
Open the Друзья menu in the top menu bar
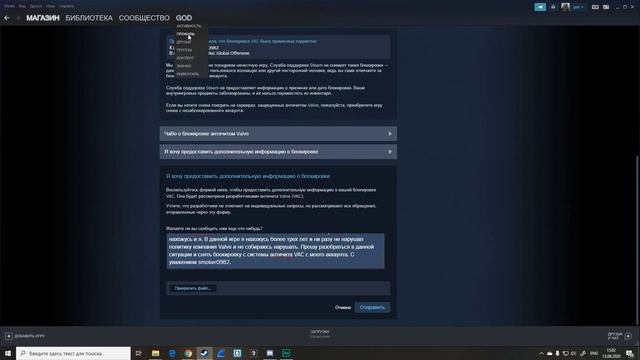click(36, 6)
